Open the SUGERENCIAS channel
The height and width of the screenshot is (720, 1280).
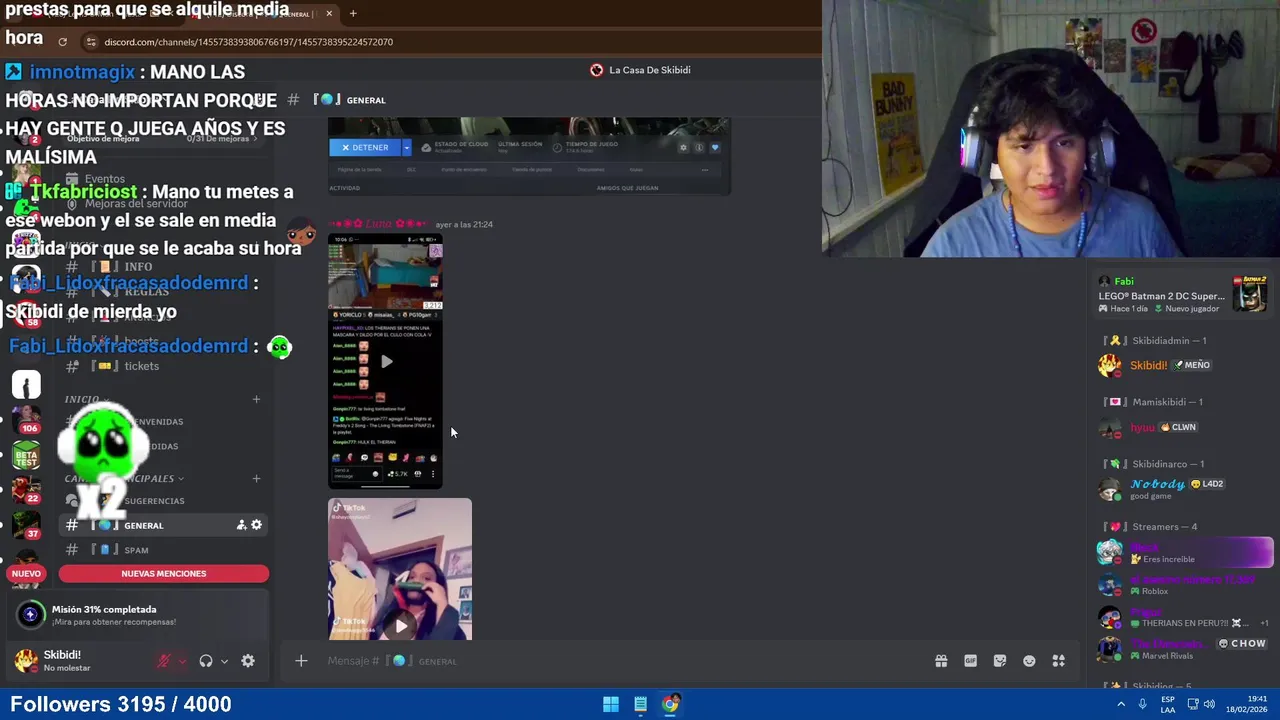tap(164, 501)
